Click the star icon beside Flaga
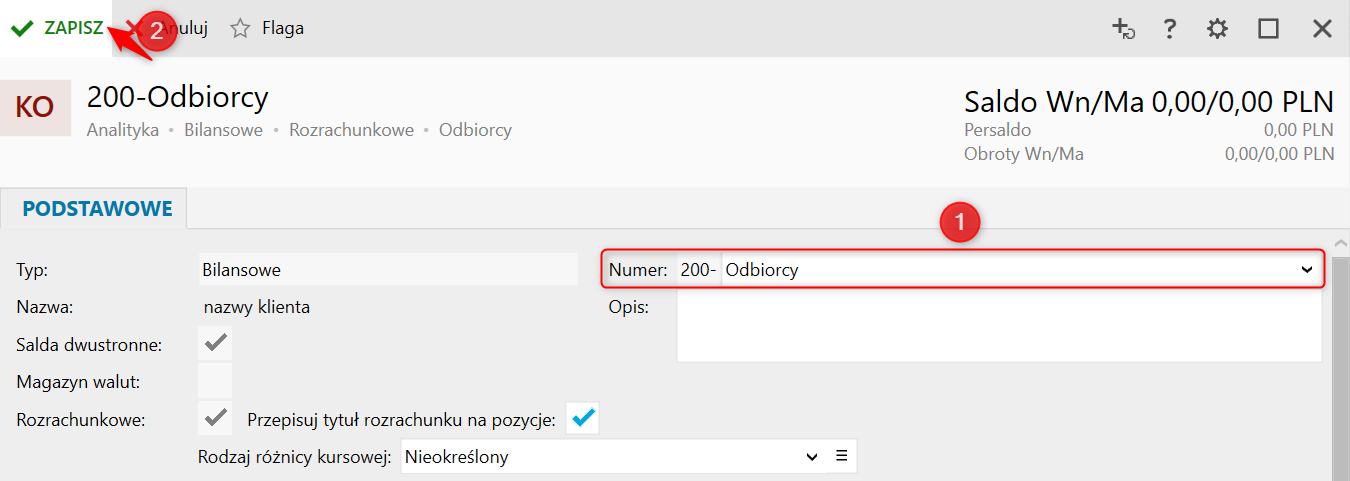The image size is (1350, 481). [x=240, y=29]
